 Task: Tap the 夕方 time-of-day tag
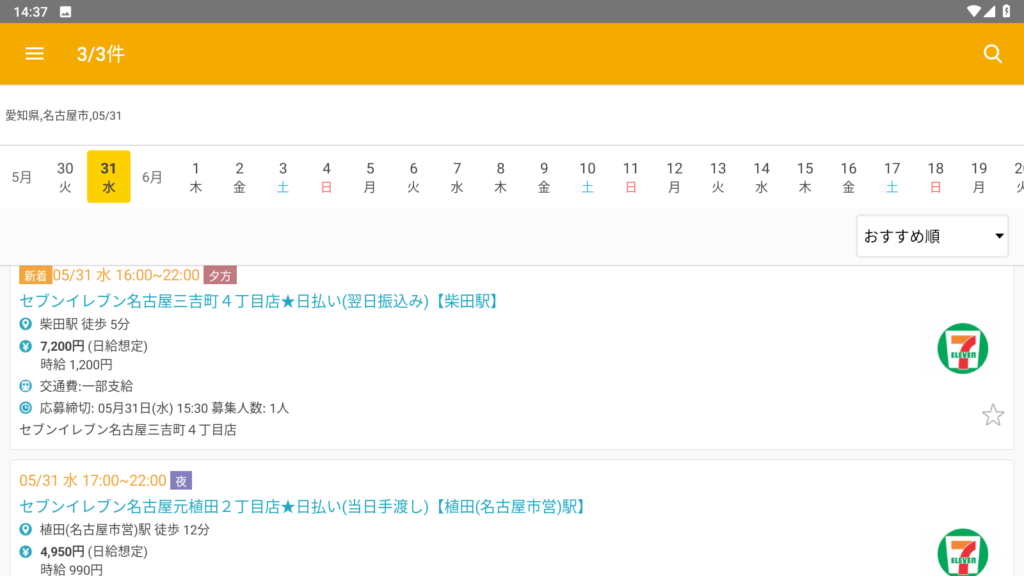coord(220,276)
